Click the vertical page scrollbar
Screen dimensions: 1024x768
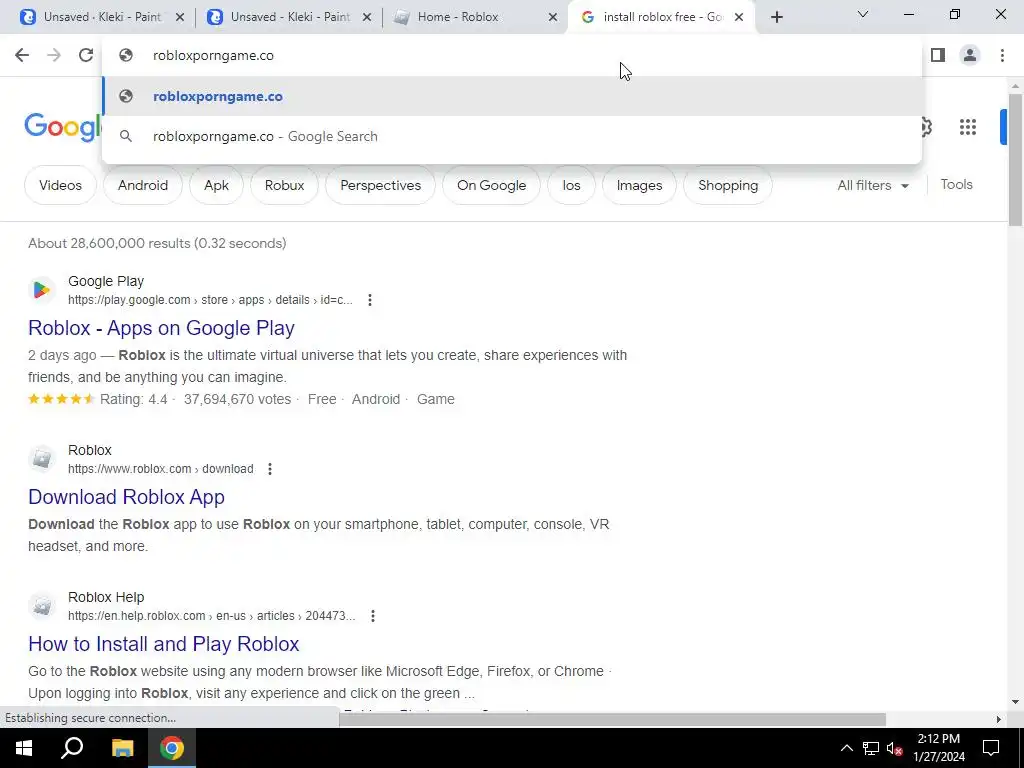(1016, 160)
